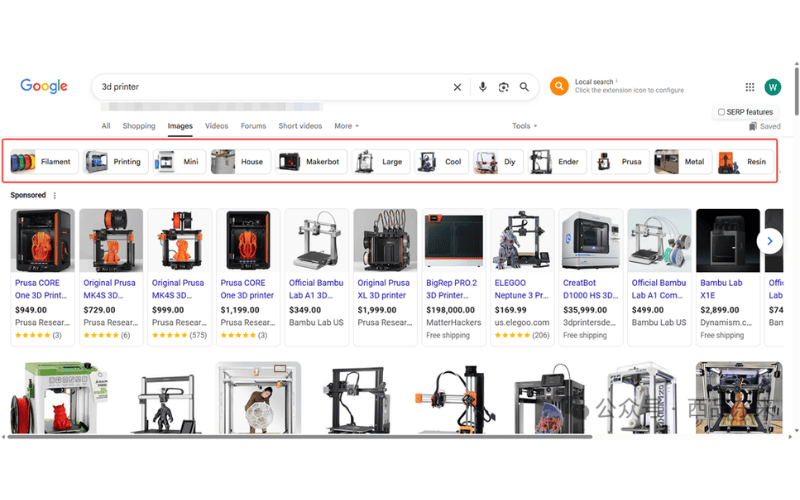Select the Mini filter chip
800x500 pixels.
tap(180, 162)
